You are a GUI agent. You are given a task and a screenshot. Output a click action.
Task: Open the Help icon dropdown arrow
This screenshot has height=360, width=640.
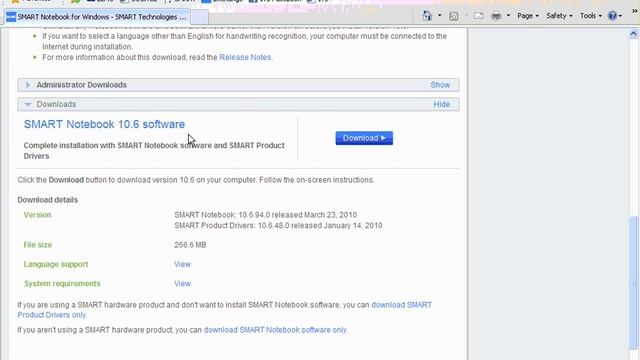620,16
